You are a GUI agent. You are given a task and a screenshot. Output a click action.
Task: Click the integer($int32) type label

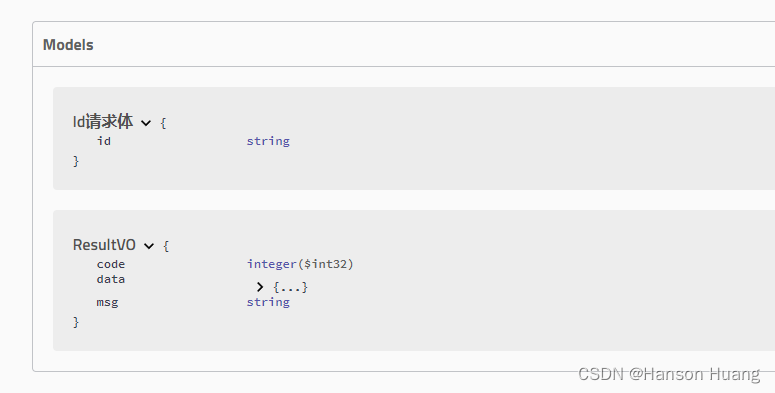[x=300, y=264]
